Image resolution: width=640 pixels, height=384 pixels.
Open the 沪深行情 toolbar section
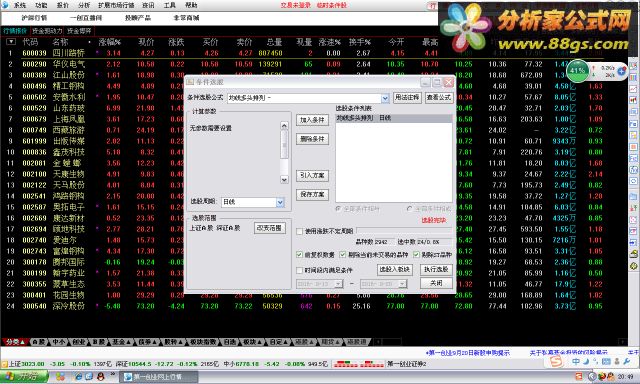click(x=34, y=18)
